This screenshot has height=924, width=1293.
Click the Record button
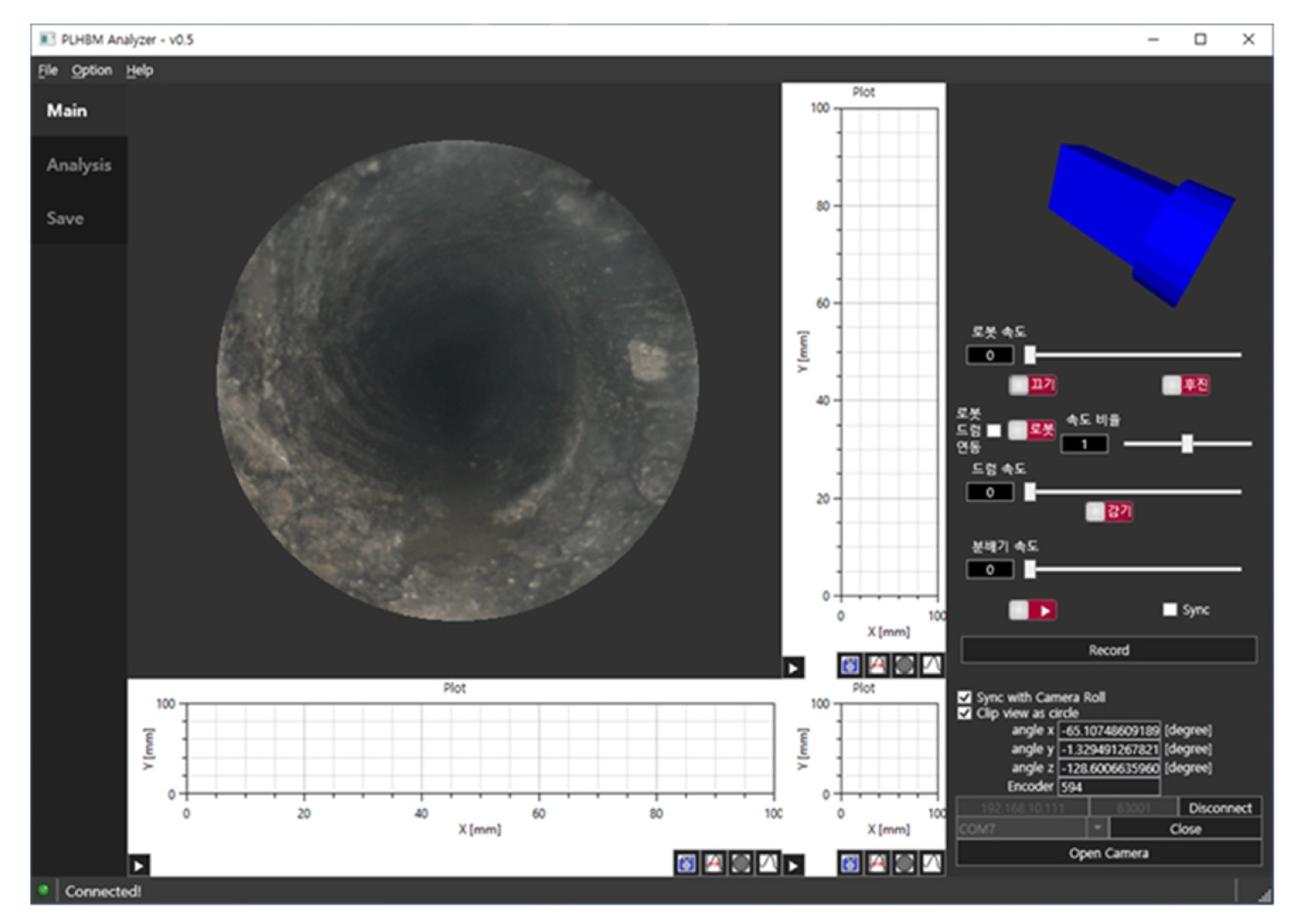tap(1108, 649)
